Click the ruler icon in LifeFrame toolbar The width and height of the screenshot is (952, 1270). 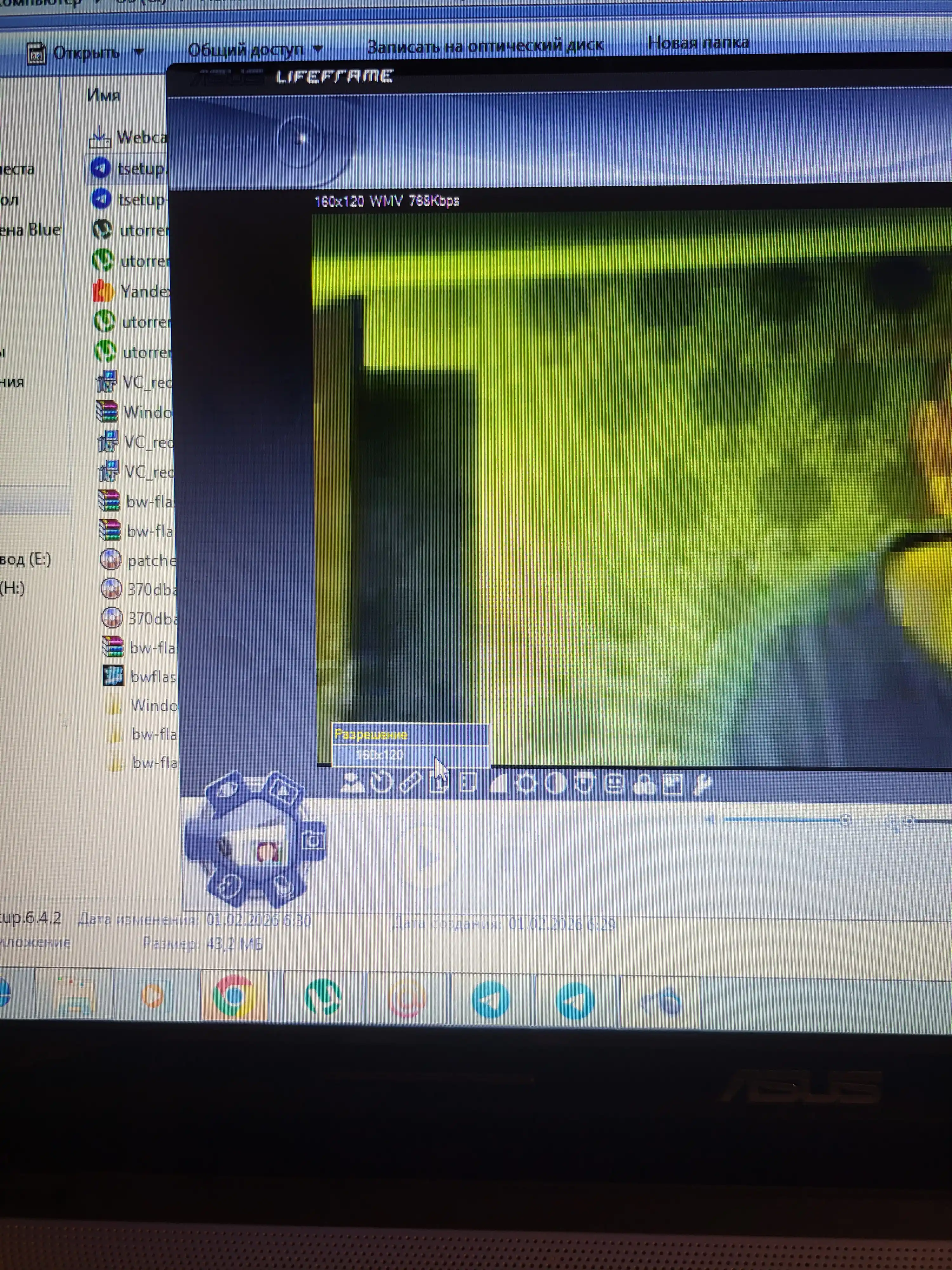tap(410, 783)
